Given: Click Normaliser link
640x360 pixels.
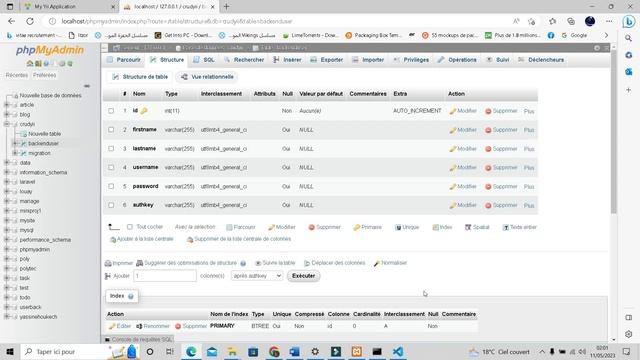Looking at the screenshot, I should tap(390, 263).
